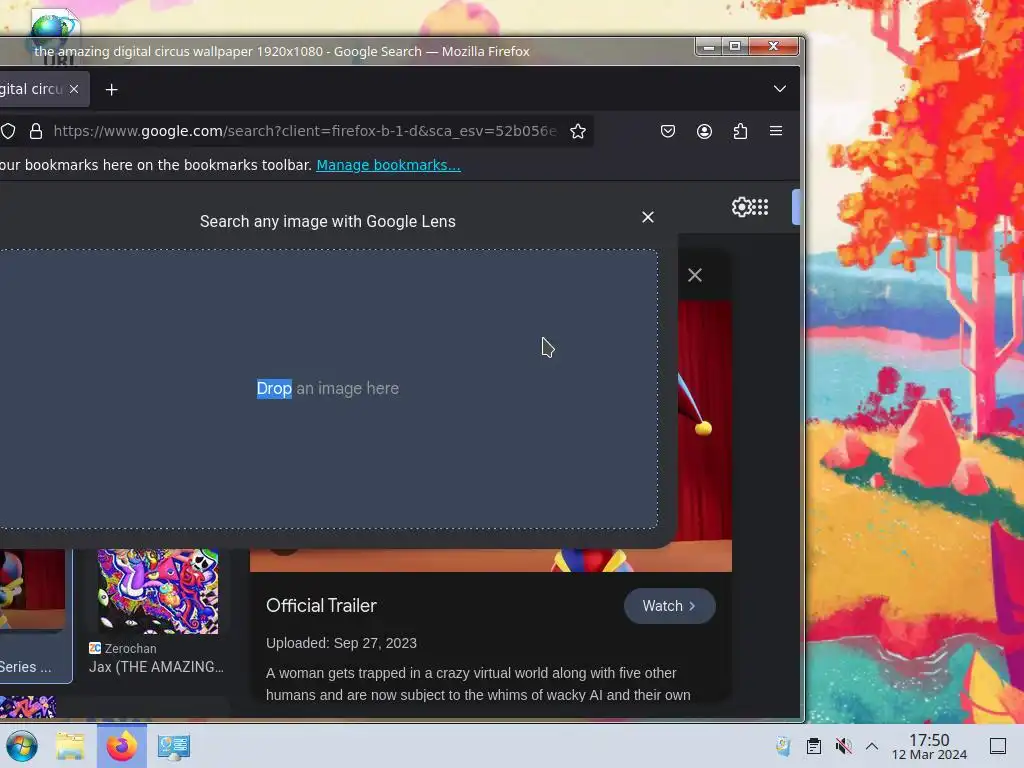Minimize the Firefox window
The height and width of the screenshot is (768, 1024).
click(709, 46)
